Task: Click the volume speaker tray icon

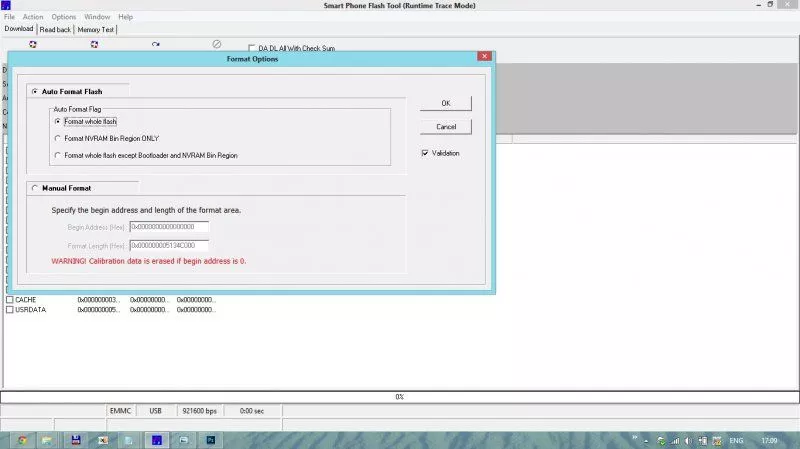Action: click(689, 440)
